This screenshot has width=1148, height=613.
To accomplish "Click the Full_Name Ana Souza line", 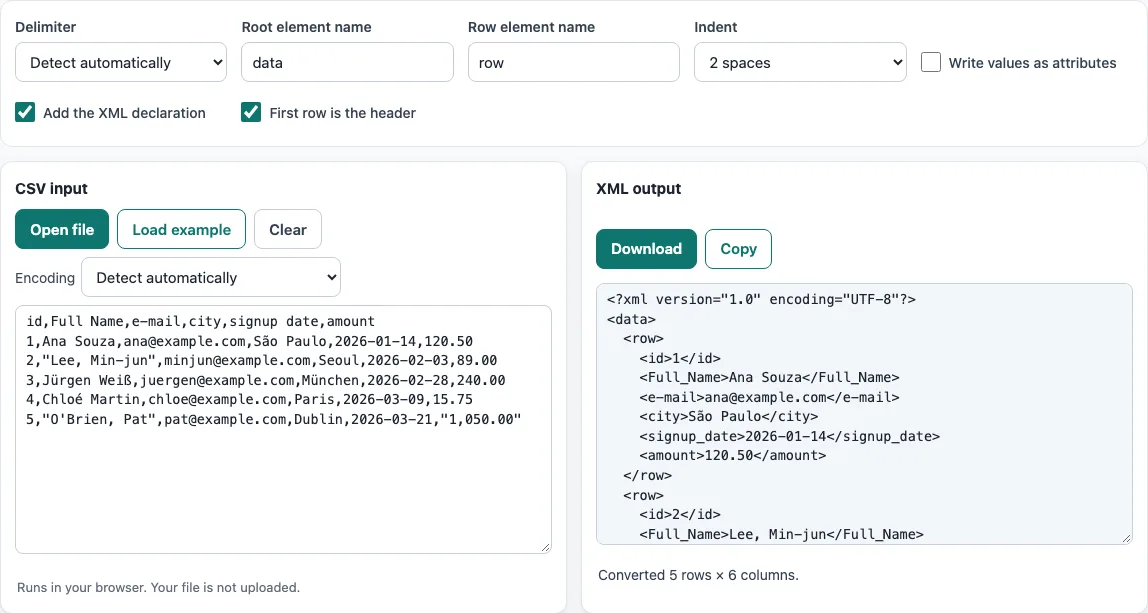I will click(x=769, y=378).
